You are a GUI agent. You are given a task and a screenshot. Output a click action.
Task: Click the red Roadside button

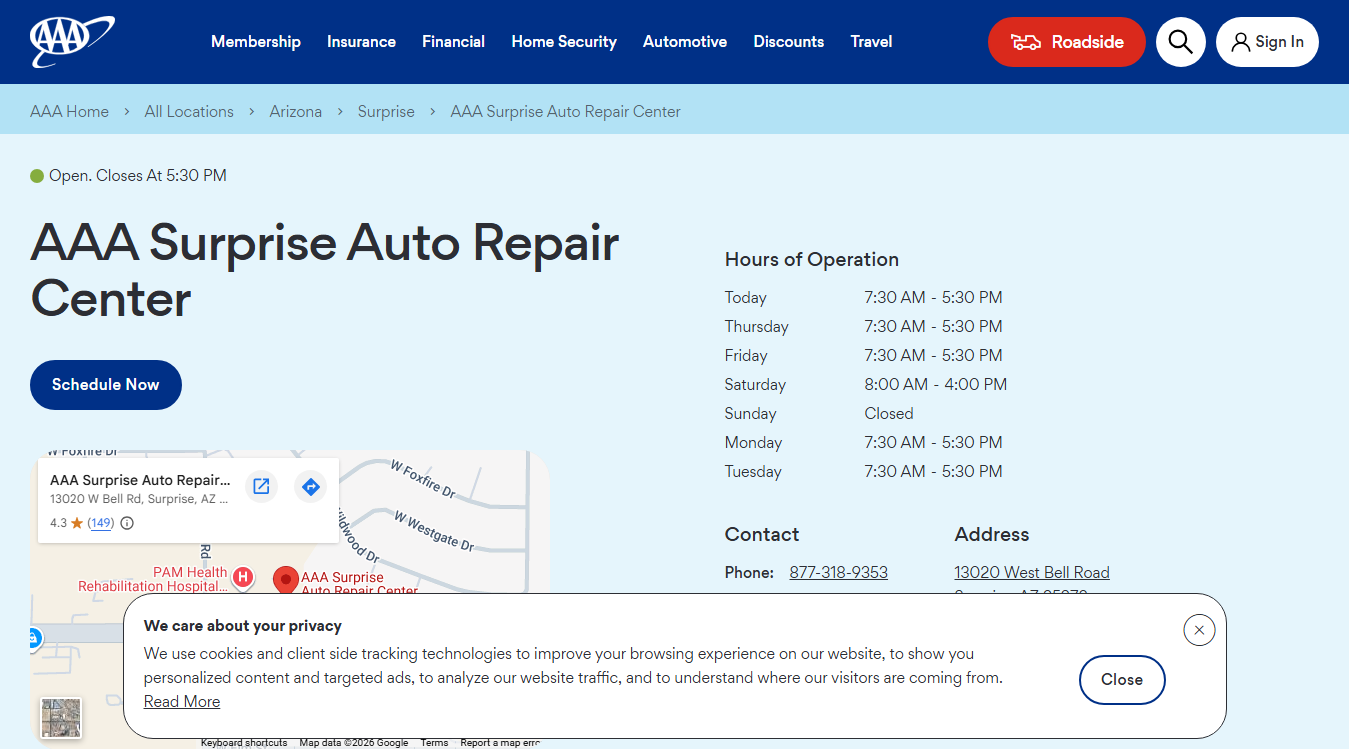[x=1066, y=42]
